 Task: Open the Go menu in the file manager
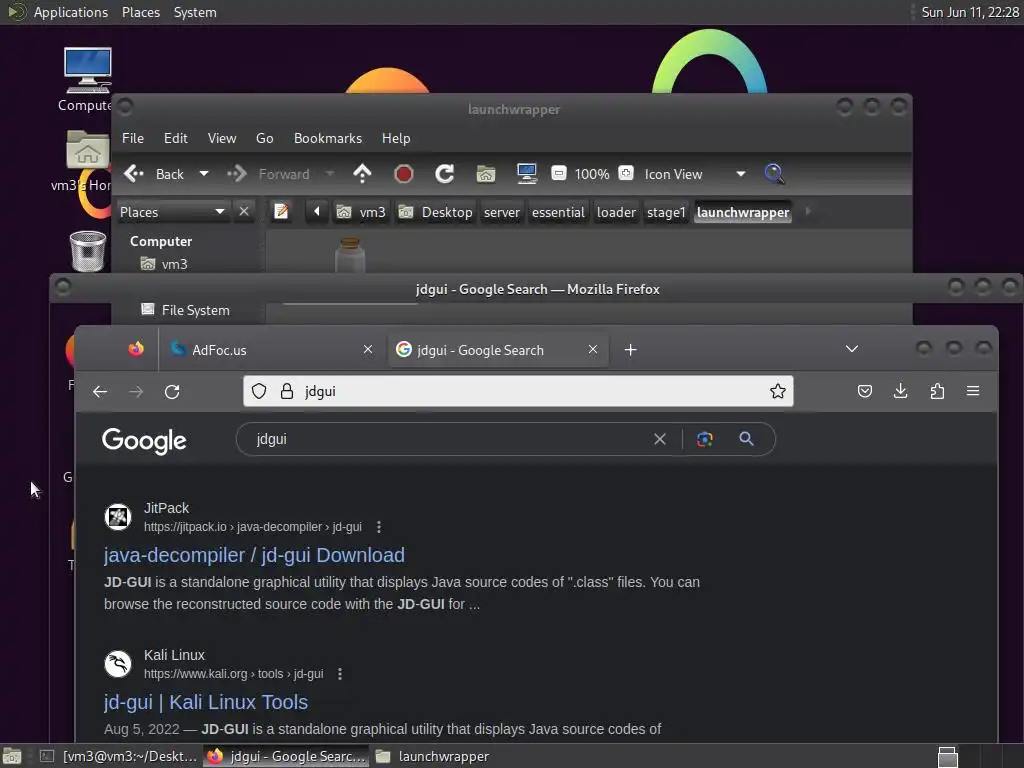pos(264,138)
